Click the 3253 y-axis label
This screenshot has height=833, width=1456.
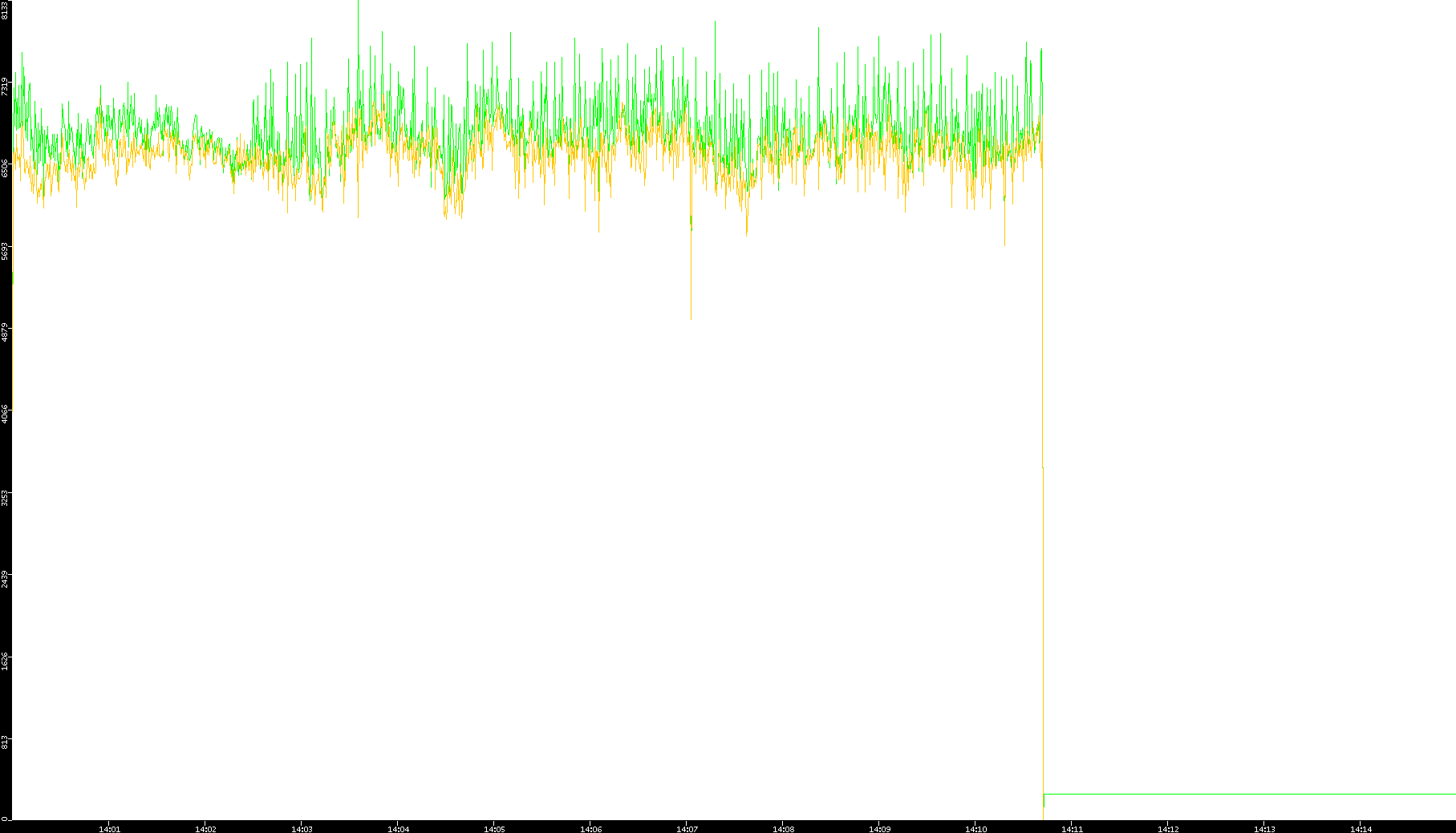[x=5, y=497]
